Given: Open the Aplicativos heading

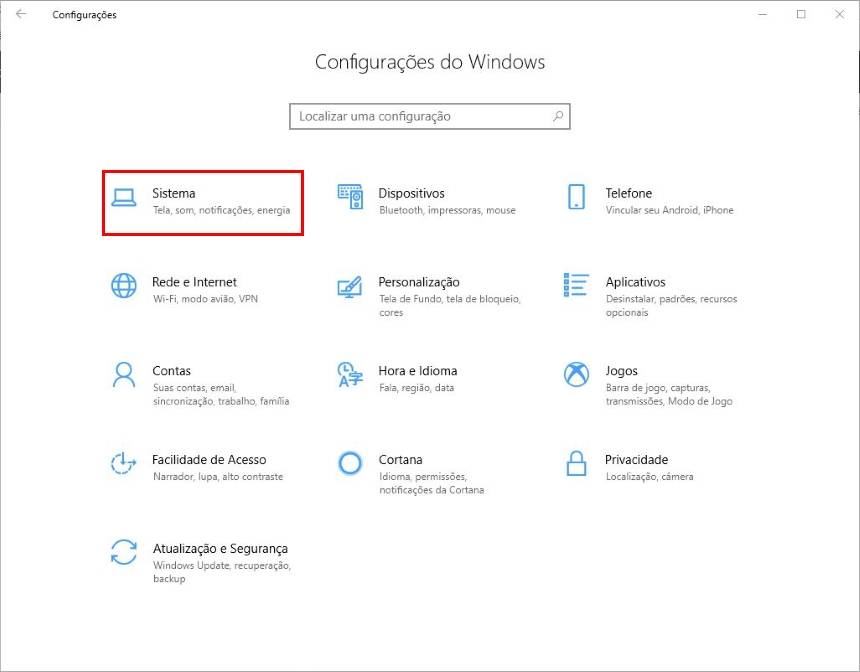Looking at the screenshot, I should [635, 282].
